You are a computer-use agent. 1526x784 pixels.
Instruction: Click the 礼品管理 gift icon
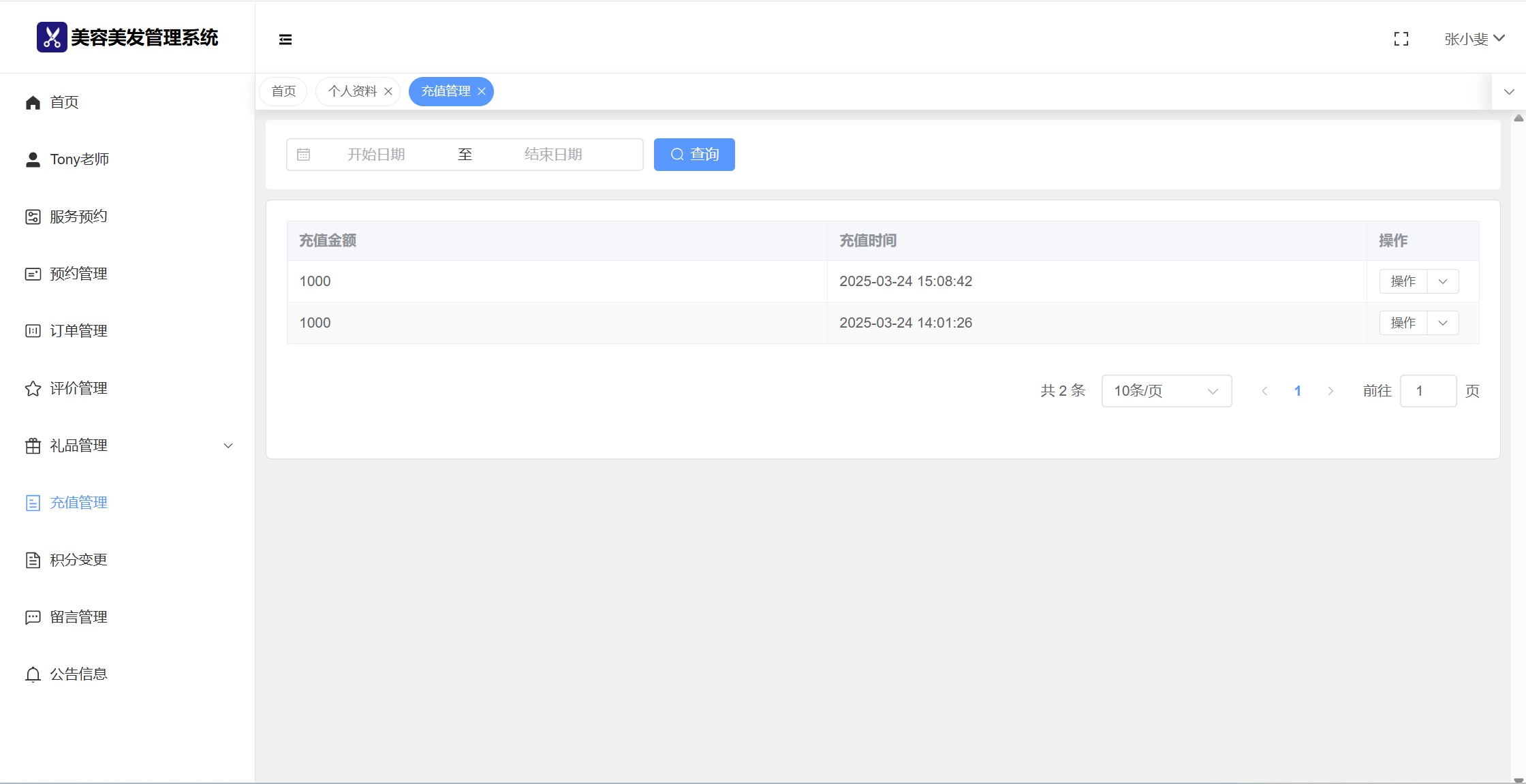click(x=33, y=445)
